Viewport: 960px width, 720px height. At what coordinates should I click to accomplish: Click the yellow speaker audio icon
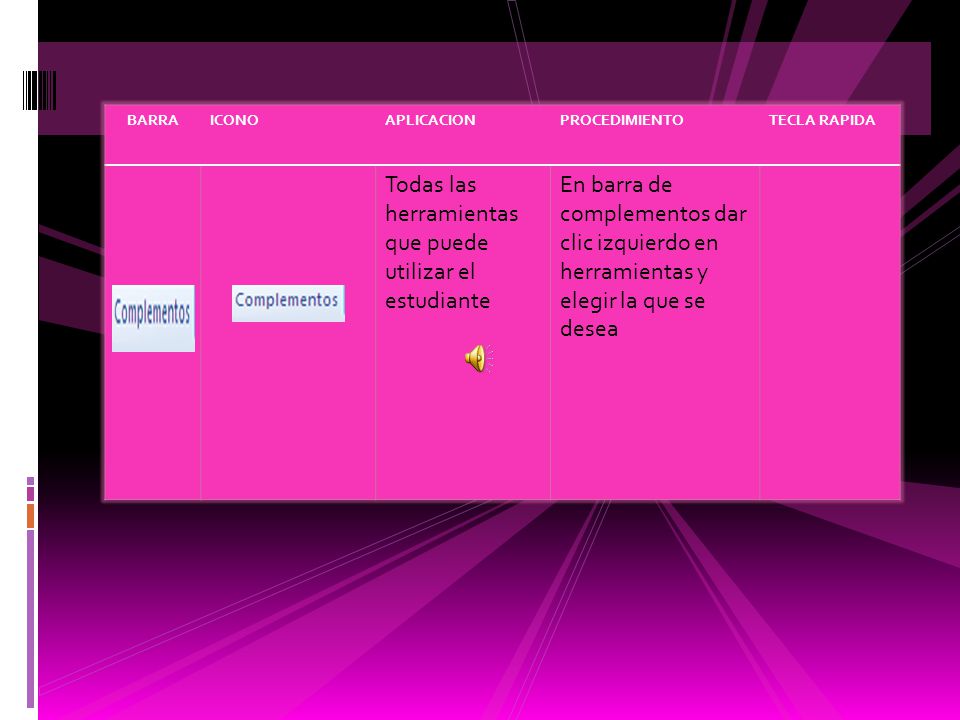point(479,358)
